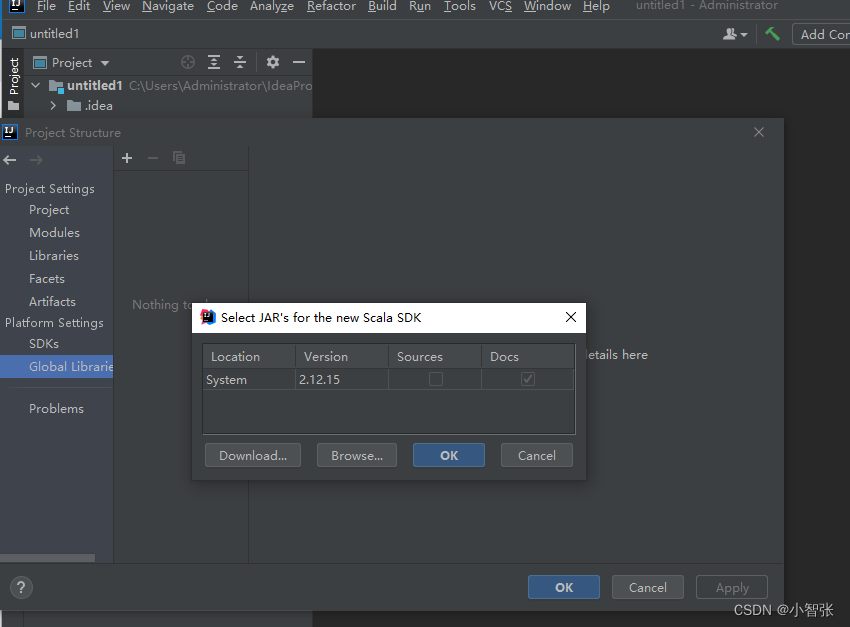Open the Refactor menu
Viewport: 850px width, 627px height.
point(331,7)
